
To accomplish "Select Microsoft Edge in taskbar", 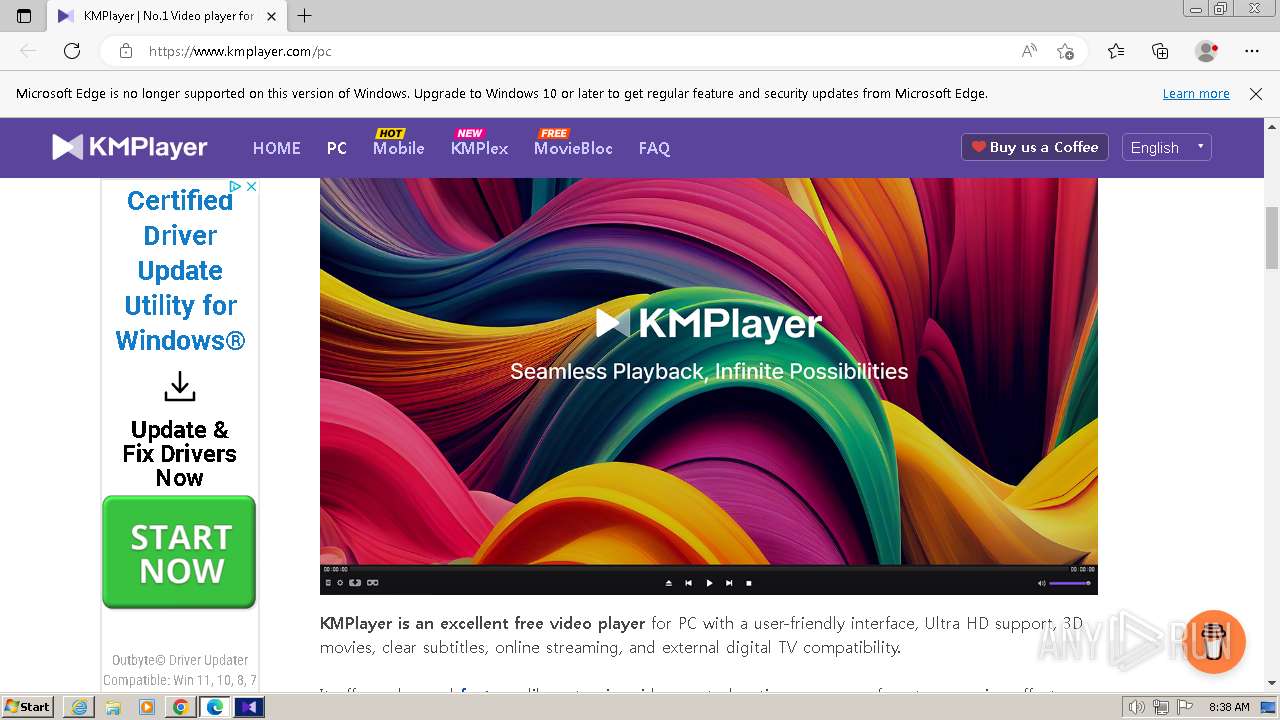I will tap(215, 707).
